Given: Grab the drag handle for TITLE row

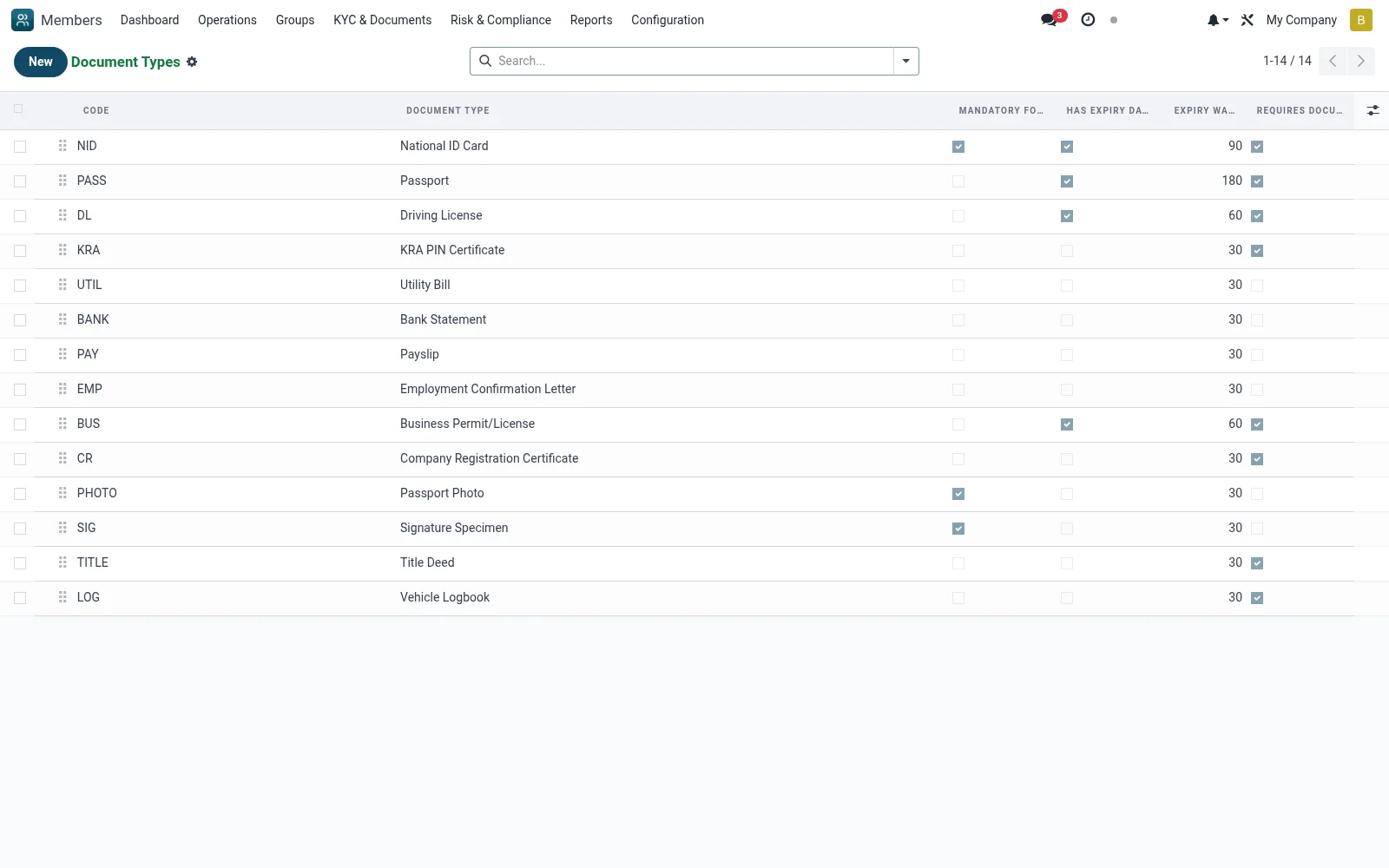Looking at the screenshot, I should pyautogui.click(x=63, y=562).
